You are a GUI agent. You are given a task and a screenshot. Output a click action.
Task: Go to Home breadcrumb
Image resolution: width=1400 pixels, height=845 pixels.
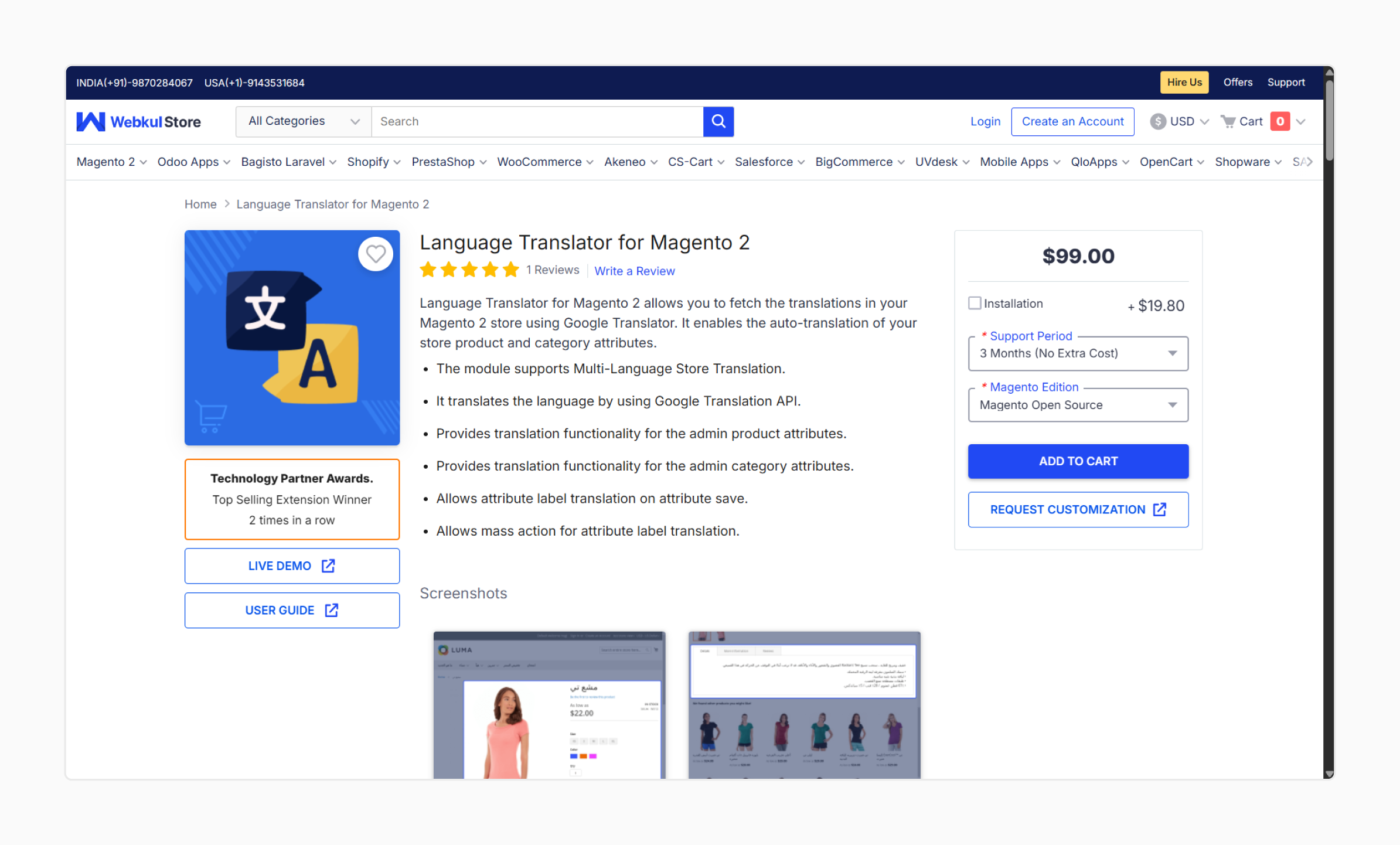click(200, 204)
